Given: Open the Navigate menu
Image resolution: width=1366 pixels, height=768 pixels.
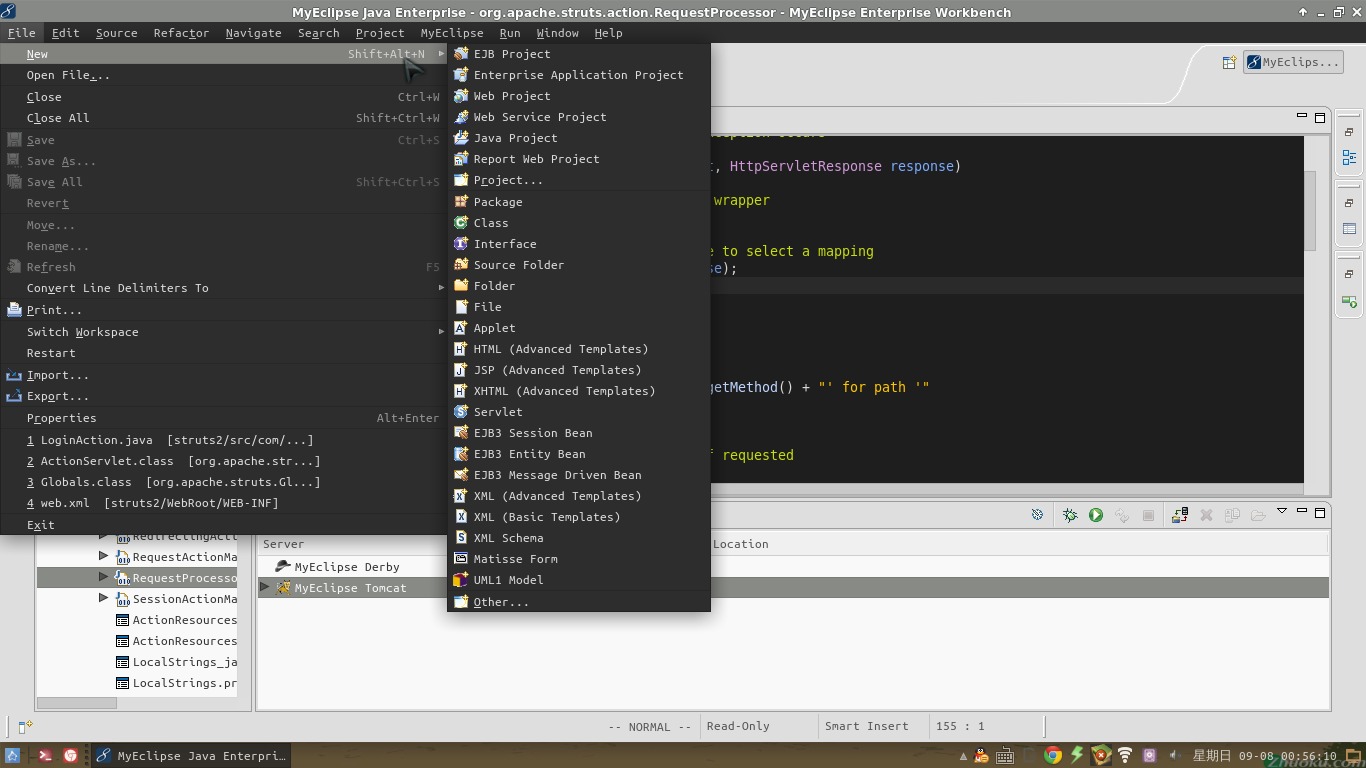Looking at the screenshot, I should pyautogui.click(x=253, y=33).
